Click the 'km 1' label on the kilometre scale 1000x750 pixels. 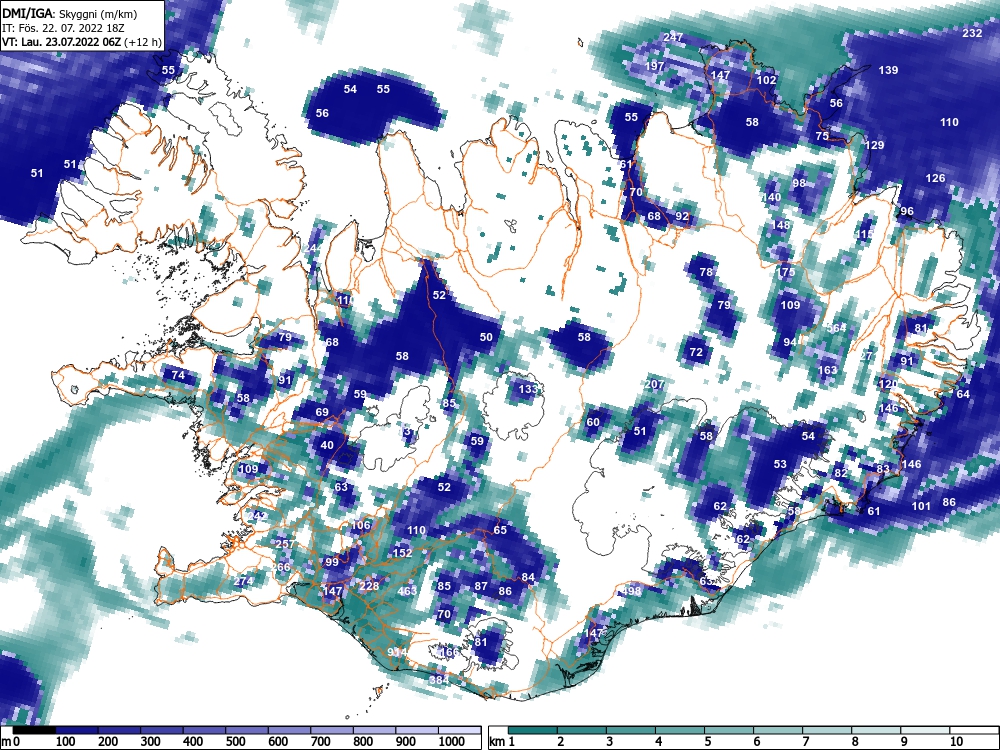[x=502, y=742]
